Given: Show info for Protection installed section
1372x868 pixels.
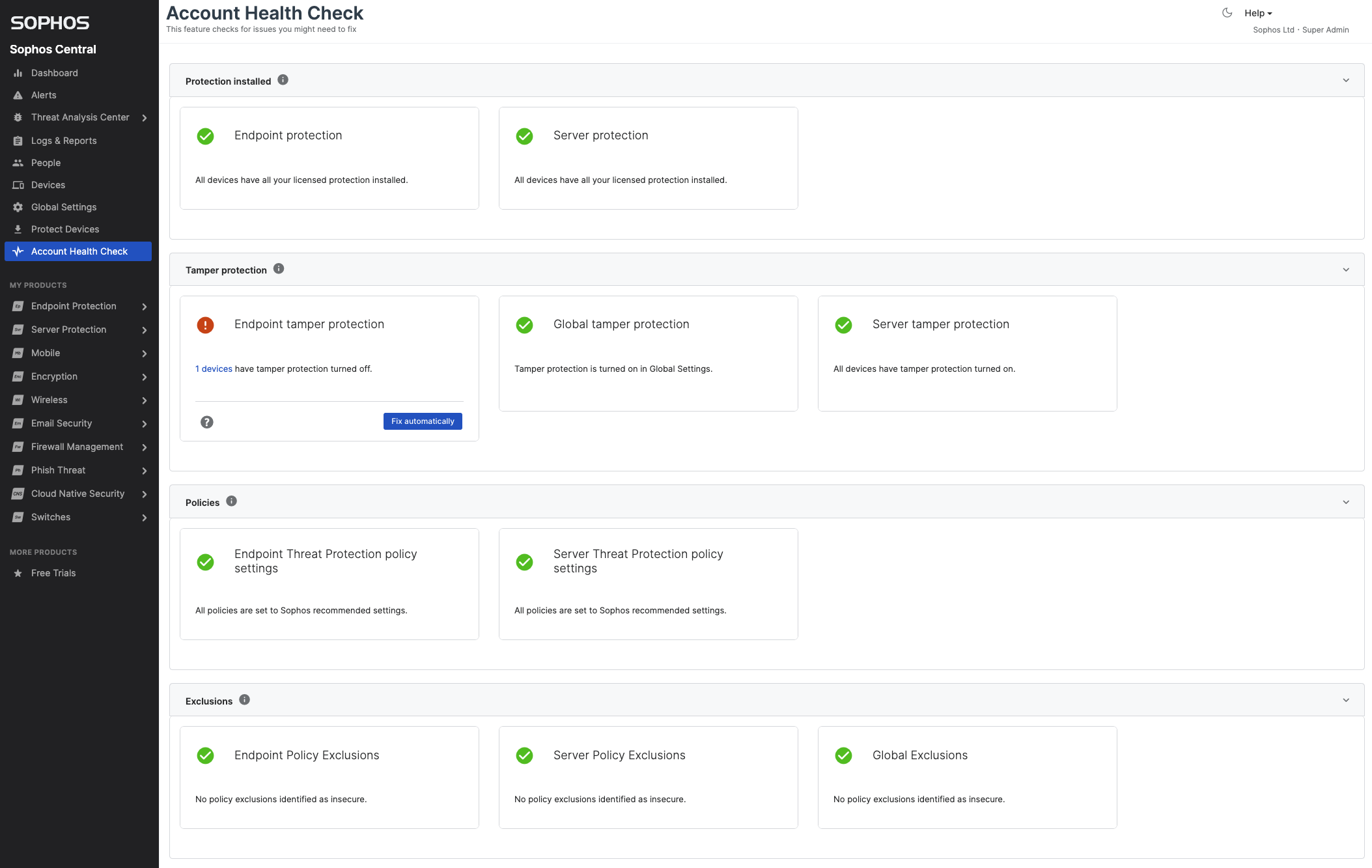Looking at the screenshot, I should [x=283, y=80].
